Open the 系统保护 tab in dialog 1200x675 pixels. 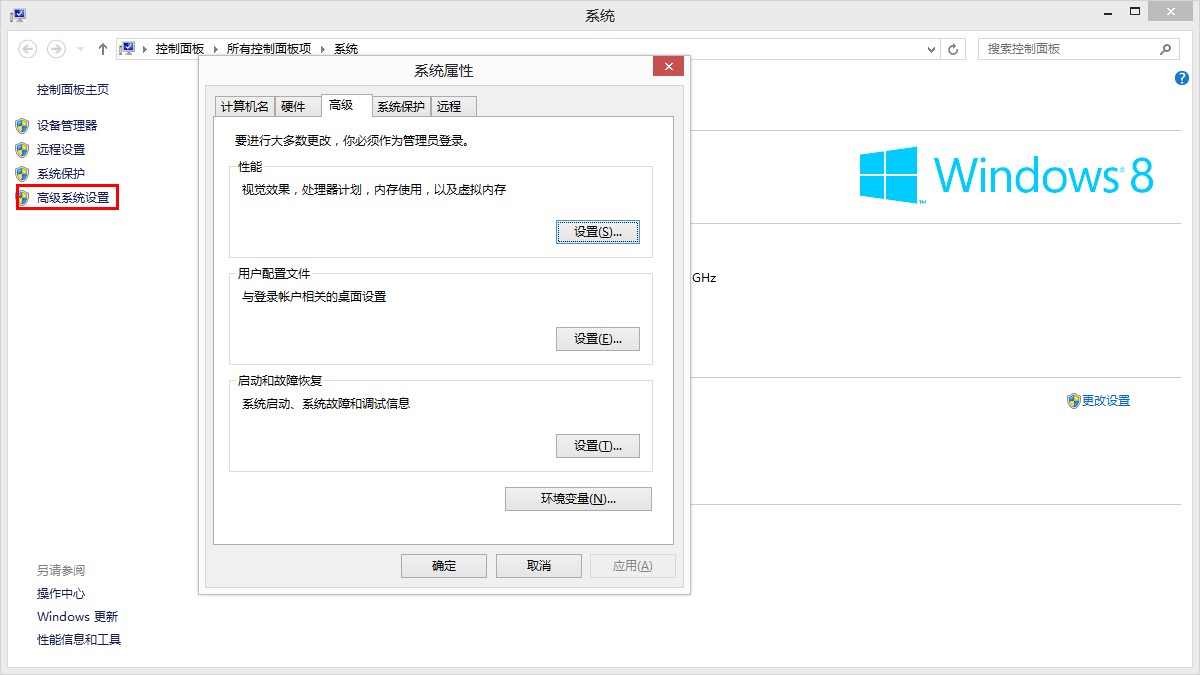400,107
